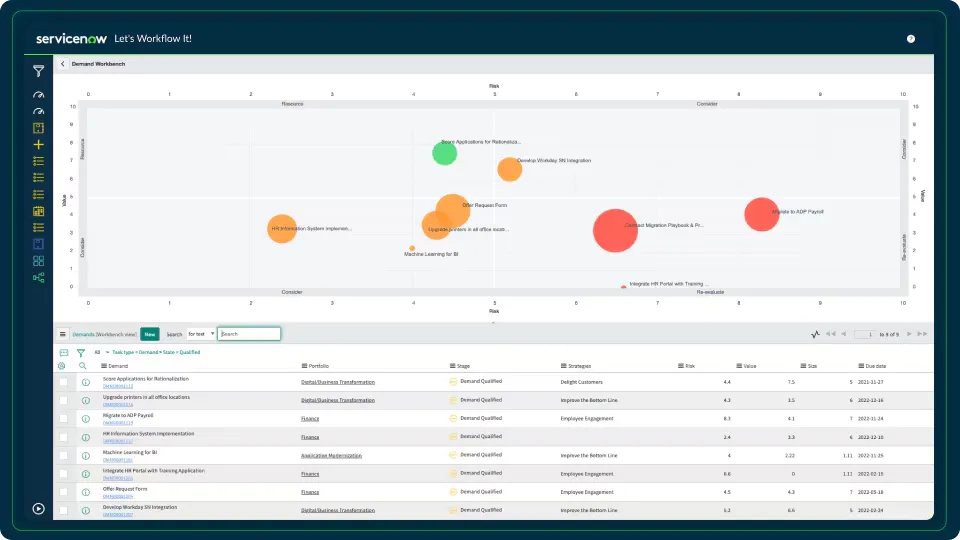
Task: Click the tag icon beside the filter breadcrumb
Action: click(x=64, y=353)
